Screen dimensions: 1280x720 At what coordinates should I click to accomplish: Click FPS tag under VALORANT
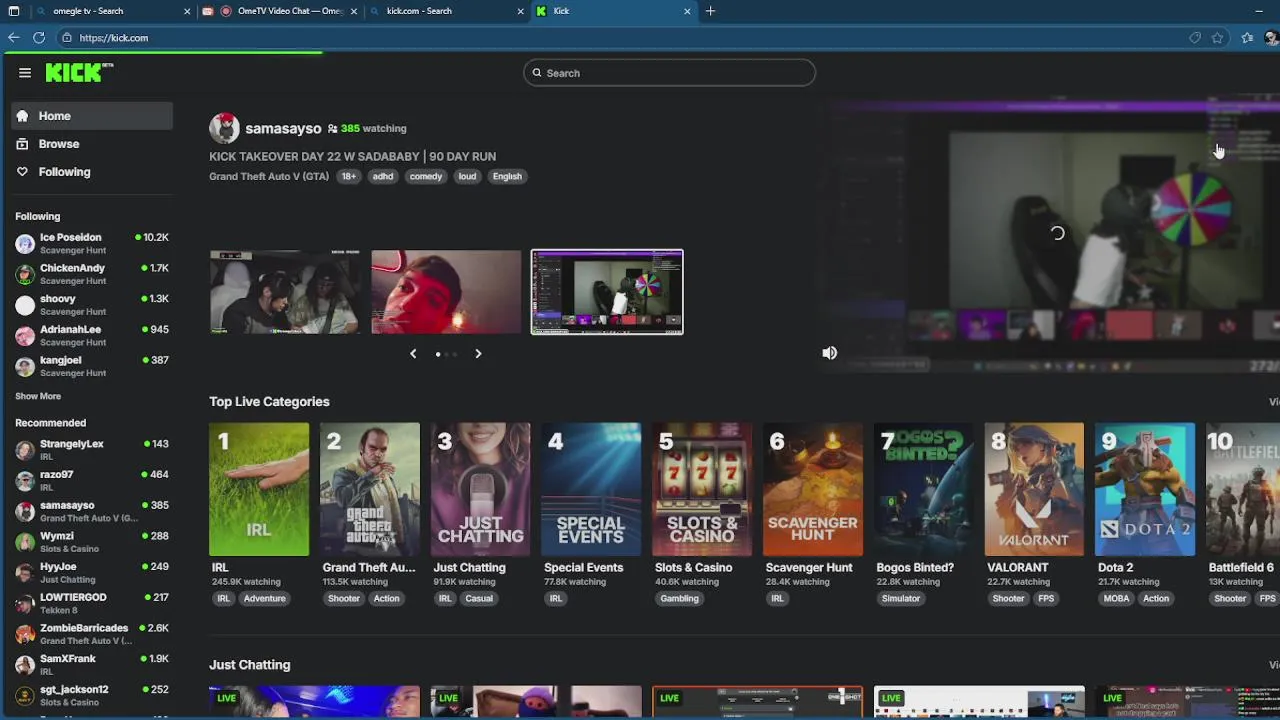click(x=1046, y=599)
